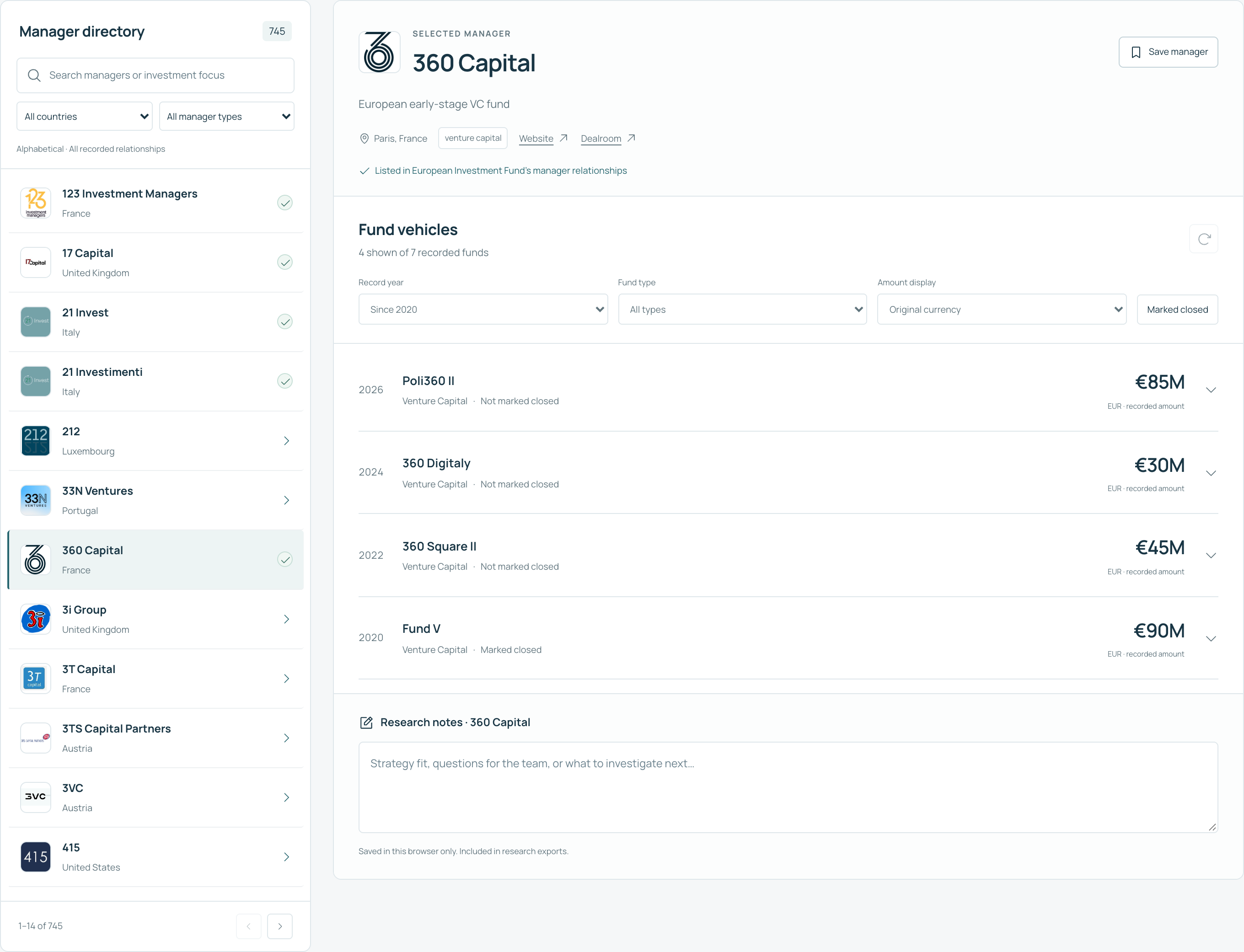
Task: Click the 21 Investimenti logo
Action: coord(36,381)
